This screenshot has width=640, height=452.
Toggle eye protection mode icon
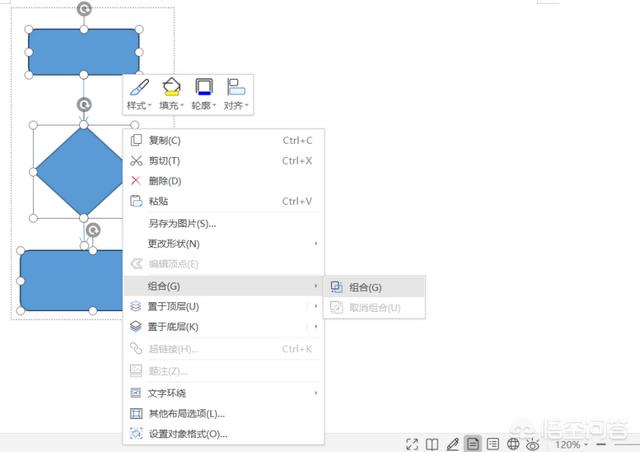[533, 444]
